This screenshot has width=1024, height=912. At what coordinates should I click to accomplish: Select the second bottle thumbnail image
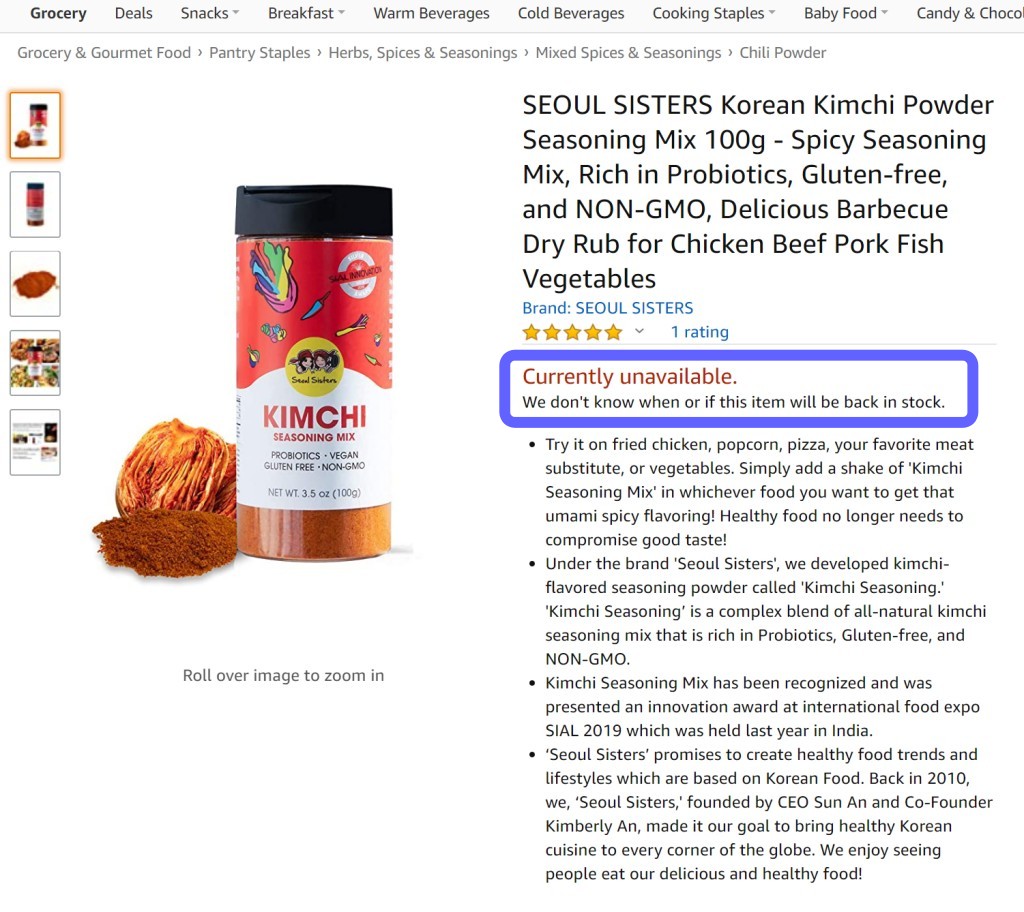35,204
